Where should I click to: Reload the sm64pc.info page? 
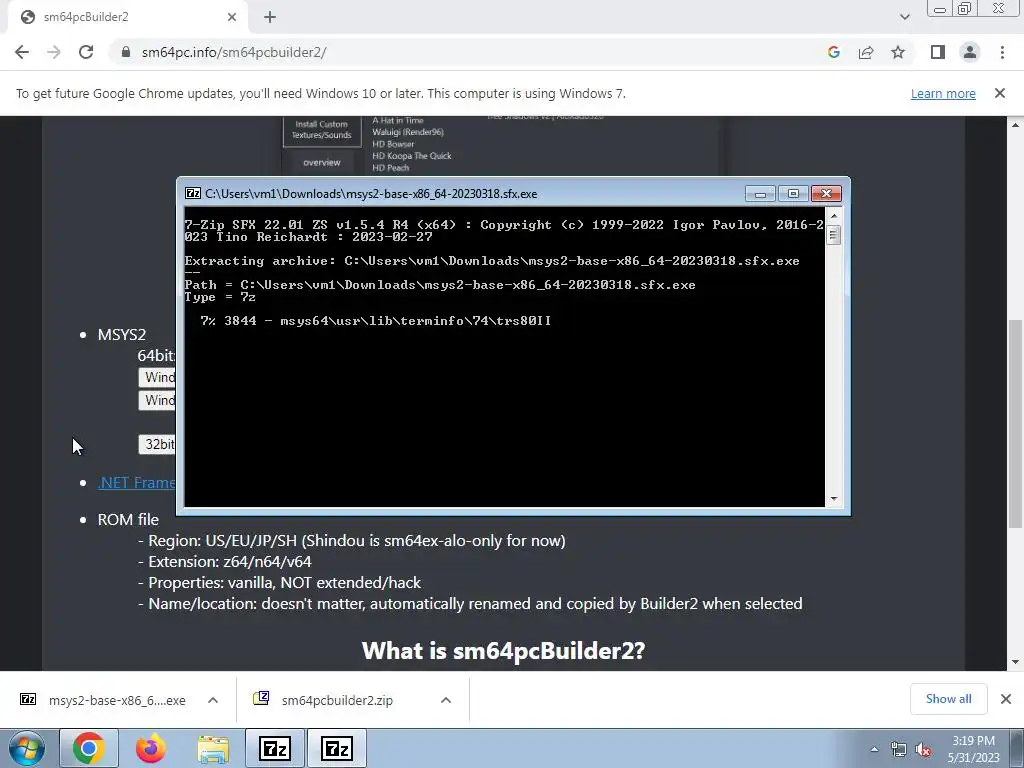click(86, 52)
